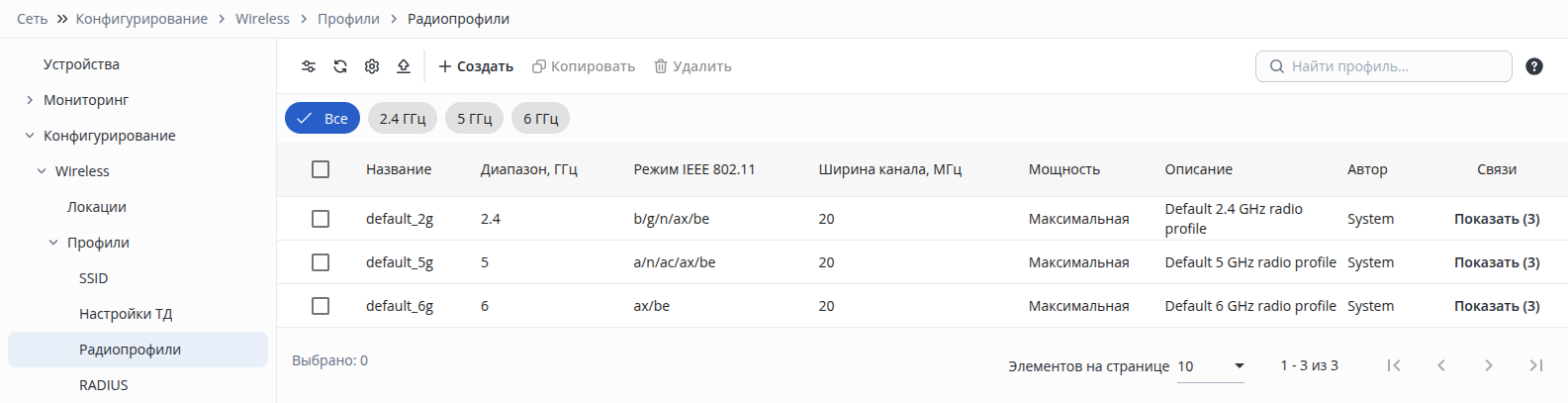Click Показать (3) for default_6g
1568x403 pixels.
pos(1497,306)
